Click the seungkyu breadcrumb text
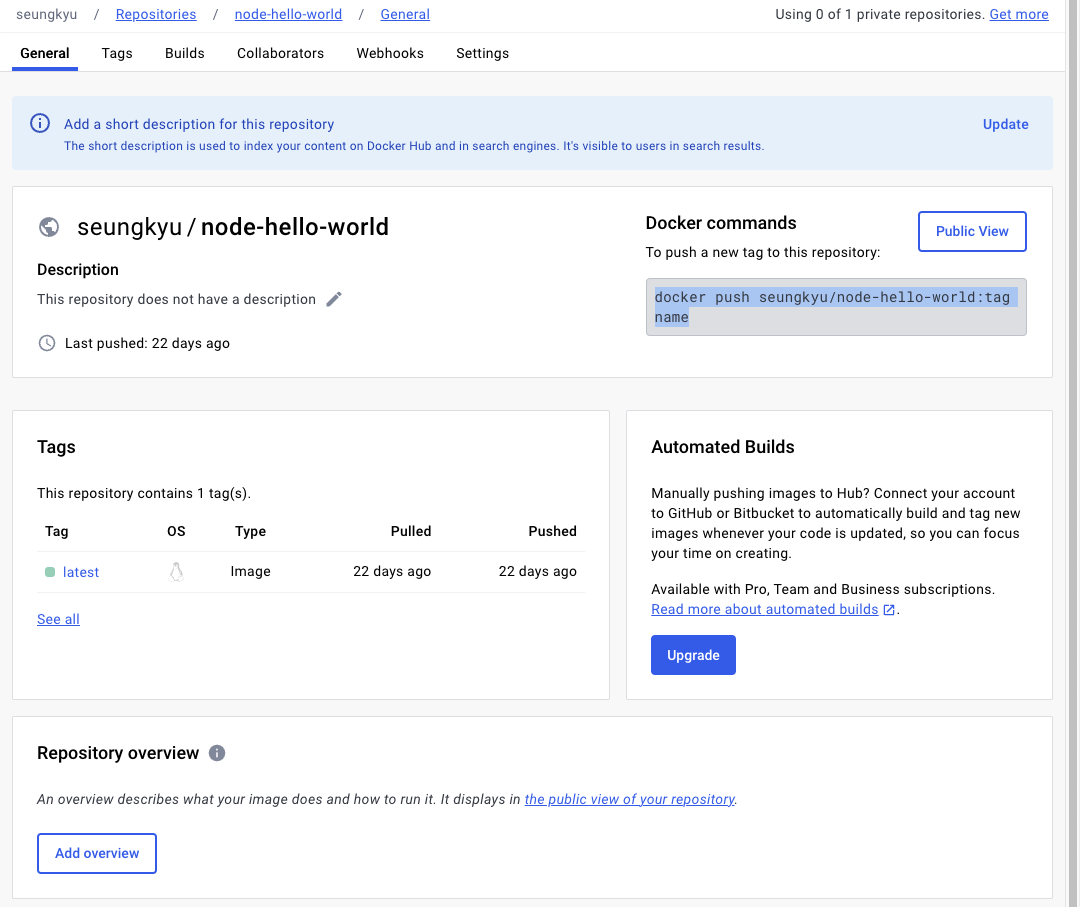 tap(47, 14)
